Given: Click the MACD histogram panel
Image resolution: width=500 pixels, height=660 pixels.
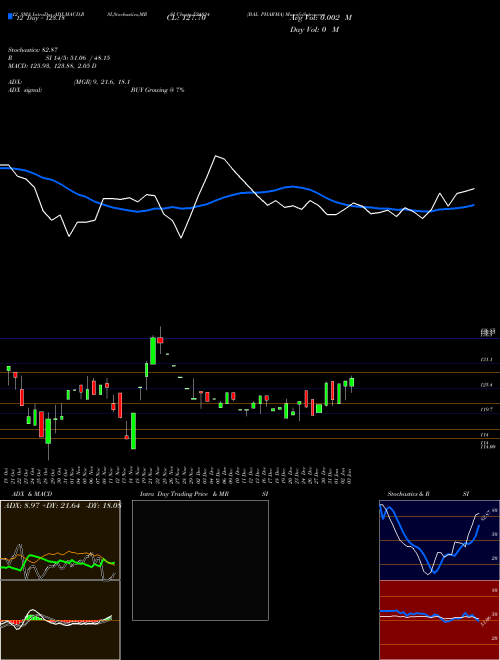Looking at the screenshot, I should (60, 620).
